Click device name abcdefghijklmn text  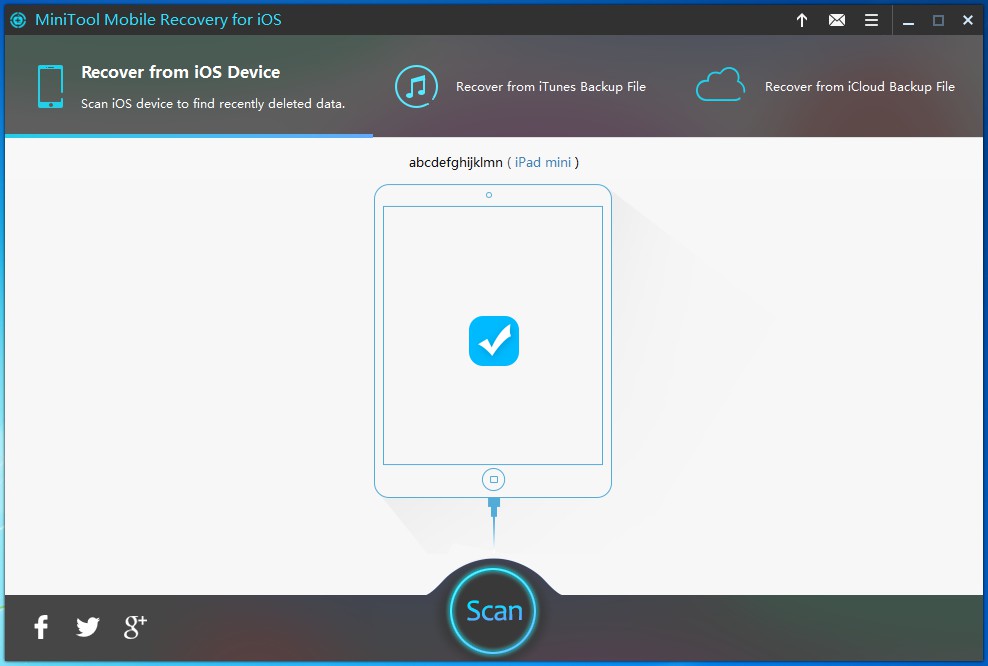pos(456,163)
